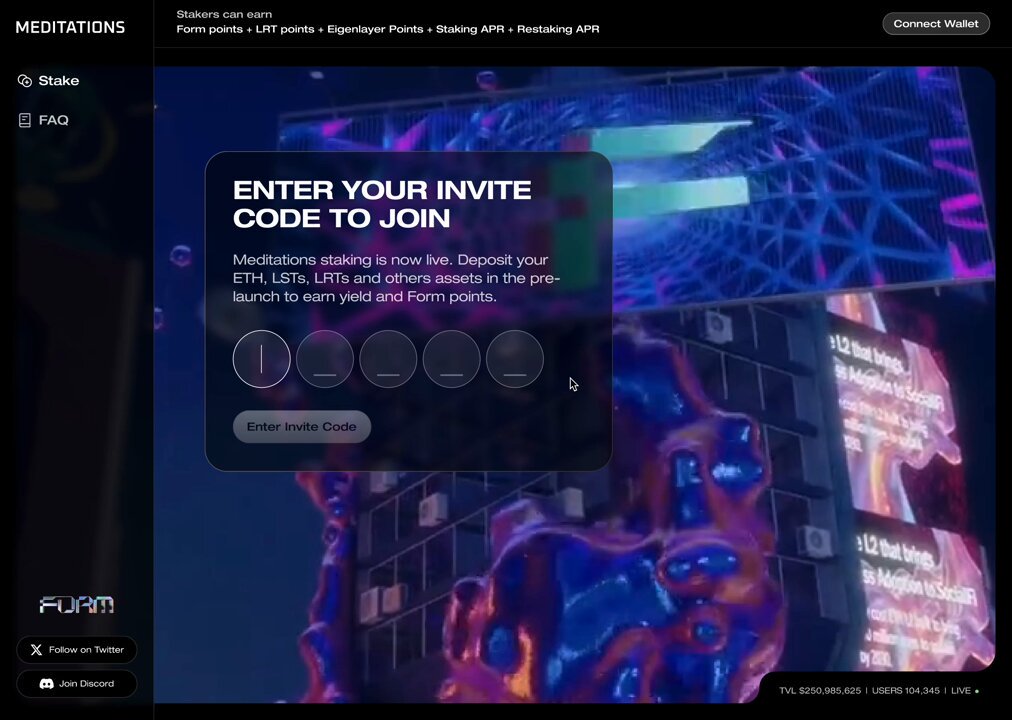Click the 'ENTER YOUR INVITE CODE TO JOIN' heading
Image resolution: width=1012 pixels, height=720 pixels.
pyautogui.click(x=382, y=204)
